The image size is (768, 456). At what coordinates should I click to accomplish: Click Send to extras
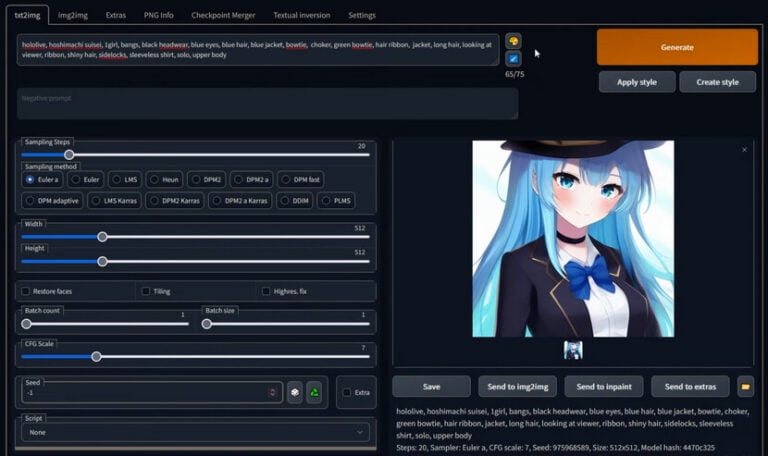[691, 386]
